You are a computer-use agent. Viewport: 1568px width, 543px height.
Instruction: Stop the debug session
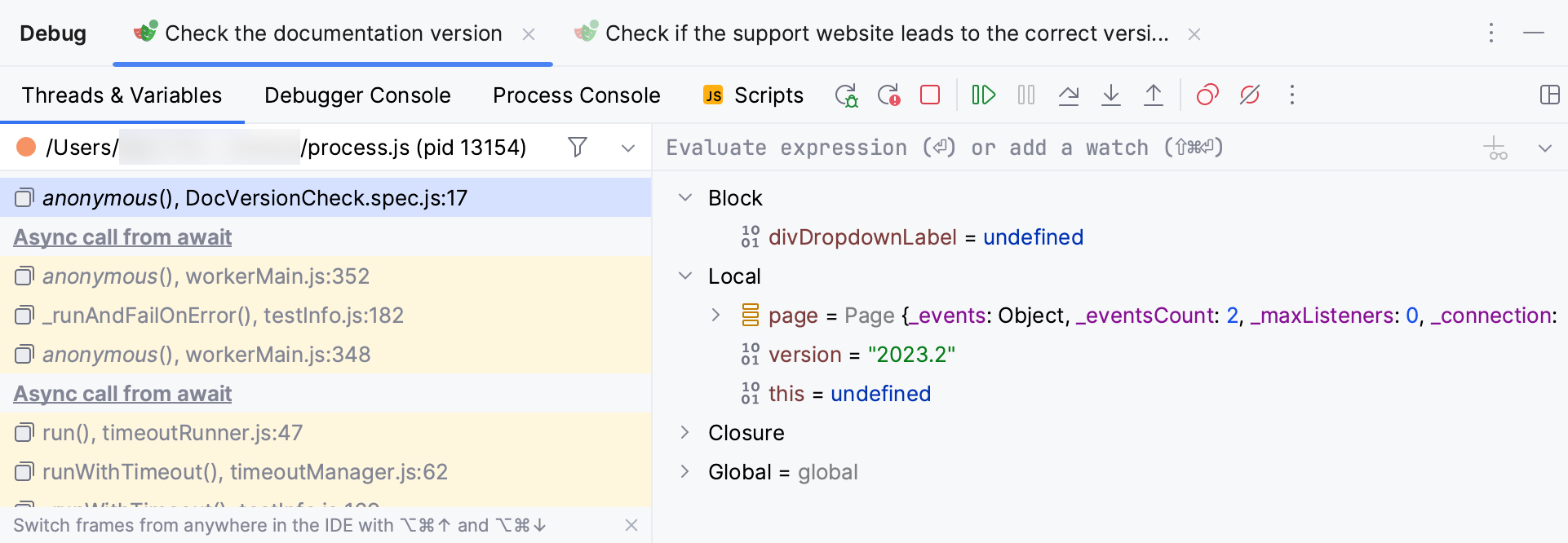930,95
